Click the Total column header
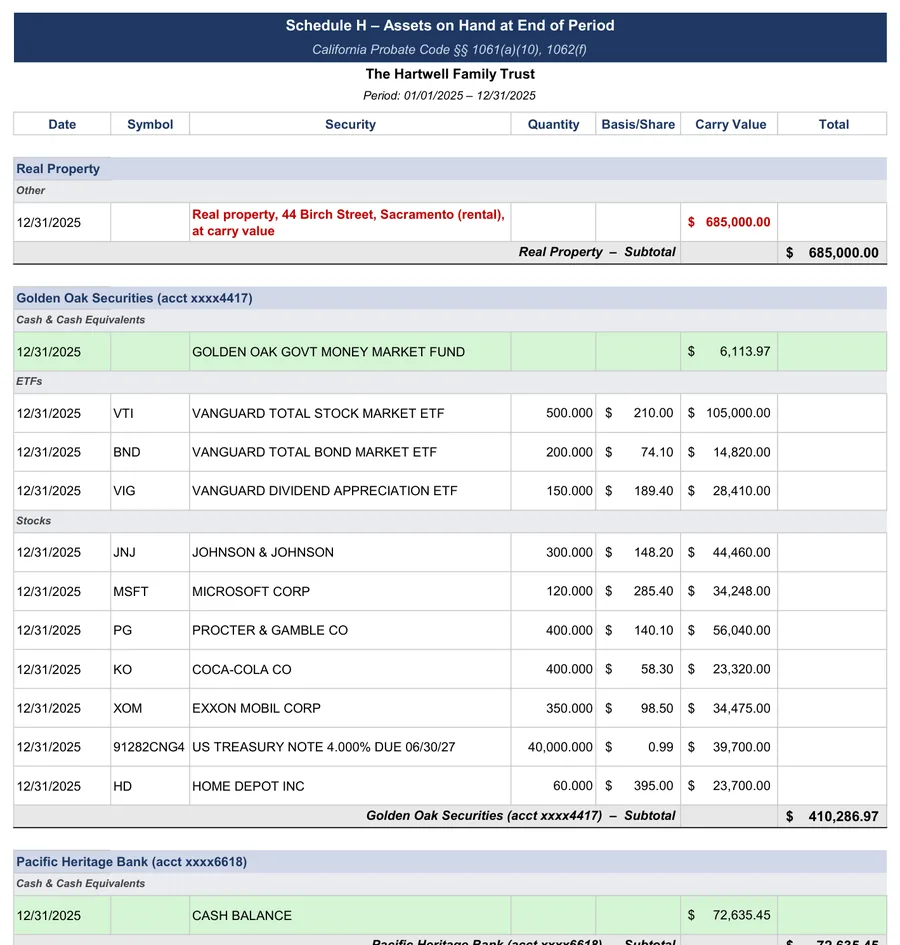The height and width of the screenshot is (945, 900). pyautogui.click(x=833, y=124)
